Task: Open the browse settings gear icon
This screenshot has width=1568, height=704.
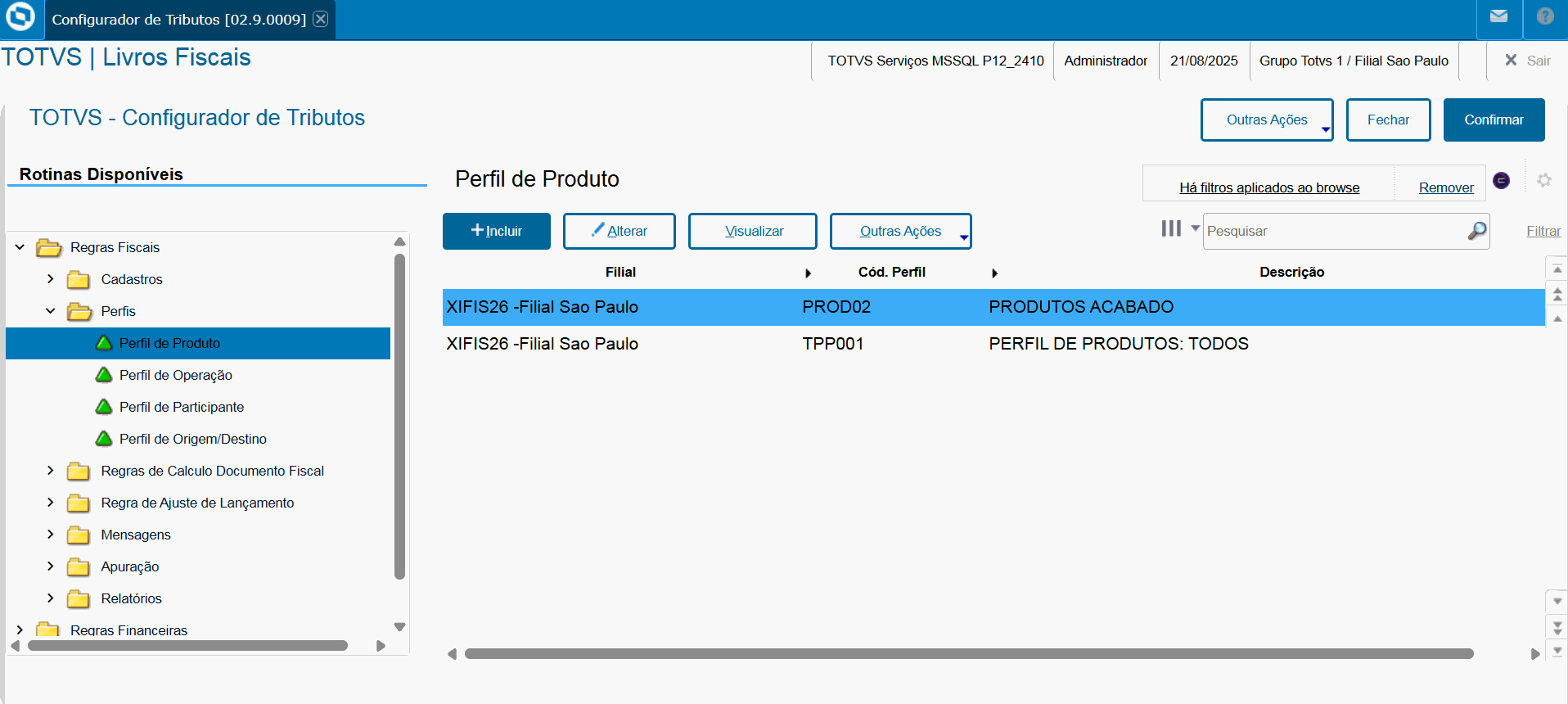Action: coord(1543,180)
